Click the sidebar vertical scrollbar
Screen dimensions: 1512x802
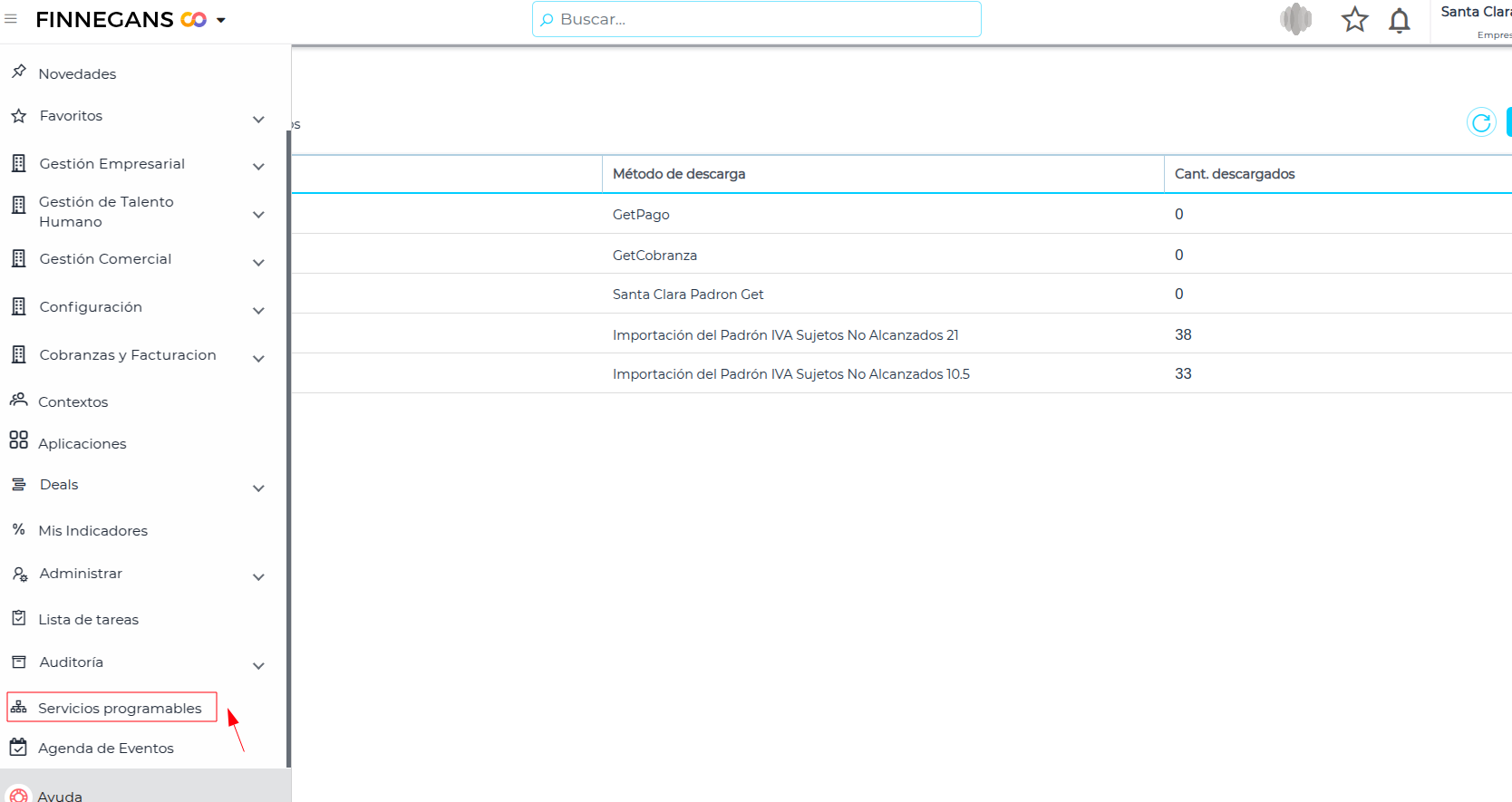288,449
